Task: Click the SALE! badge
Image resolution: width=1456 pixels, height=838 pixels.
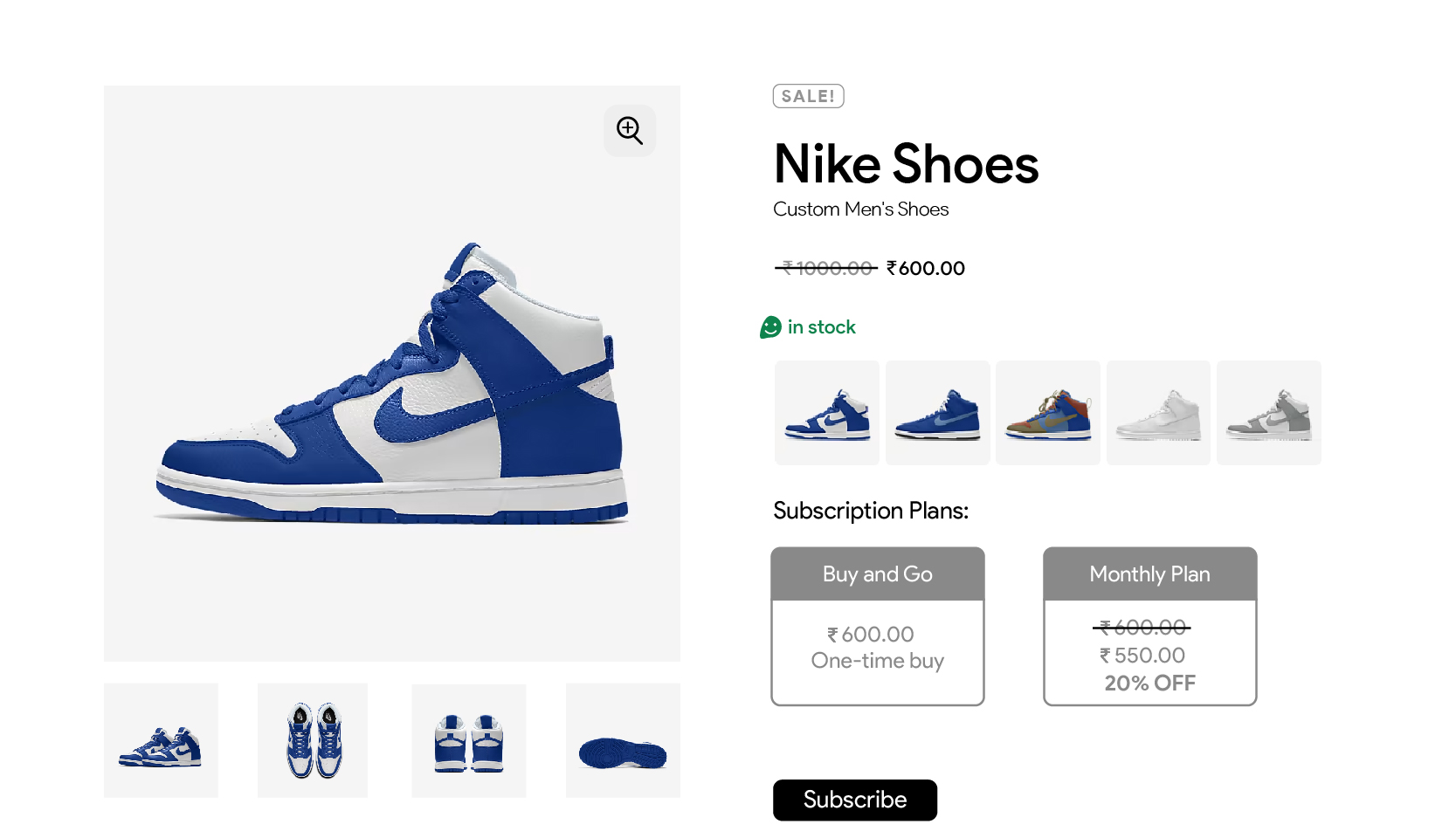Action: pos(808,96)
